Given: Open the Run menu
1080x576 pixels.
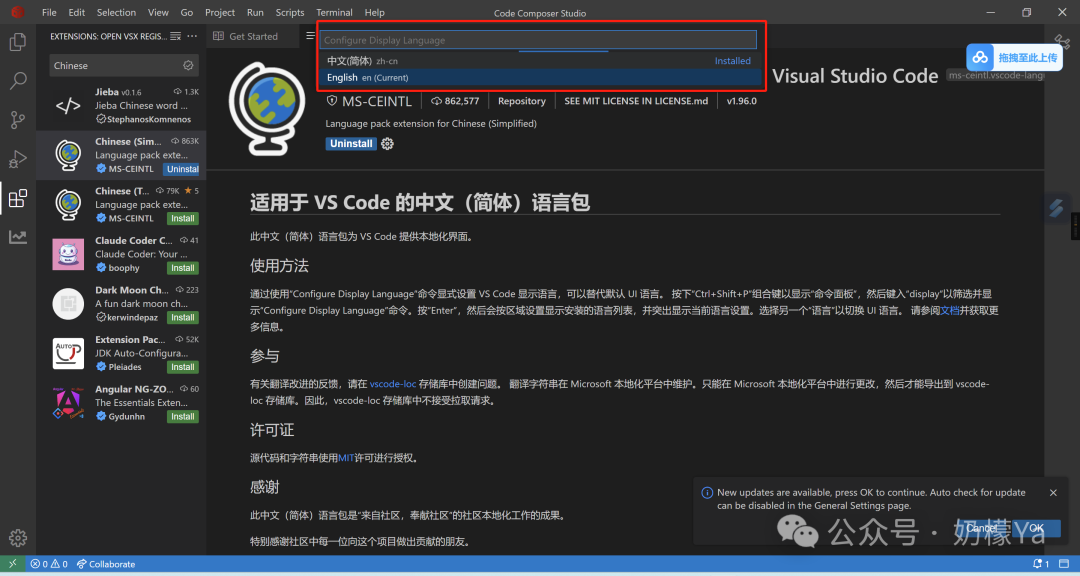Looking at the screenshot, I should 255,12.
